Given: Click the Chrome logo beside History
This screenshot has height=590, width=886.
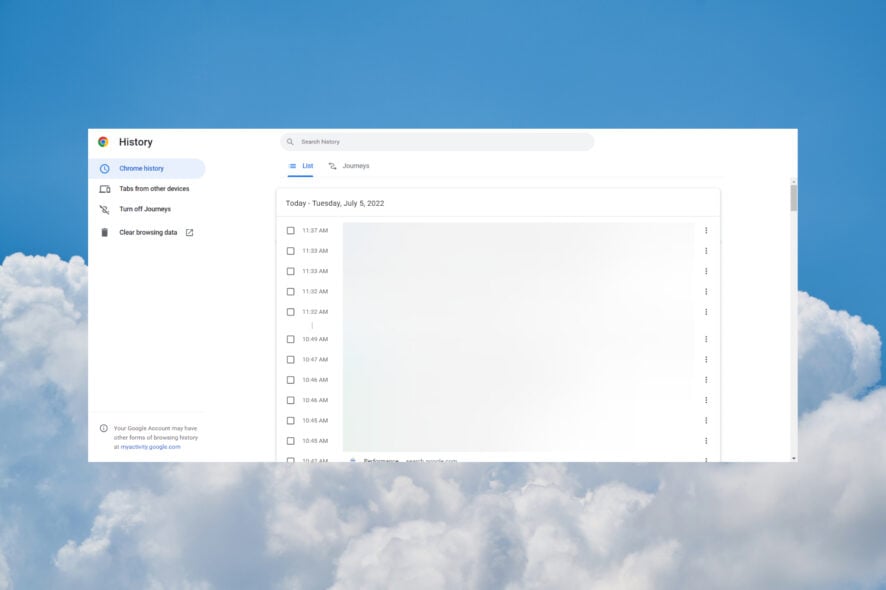Looking at the screenshot, I should tap(103, 142).
